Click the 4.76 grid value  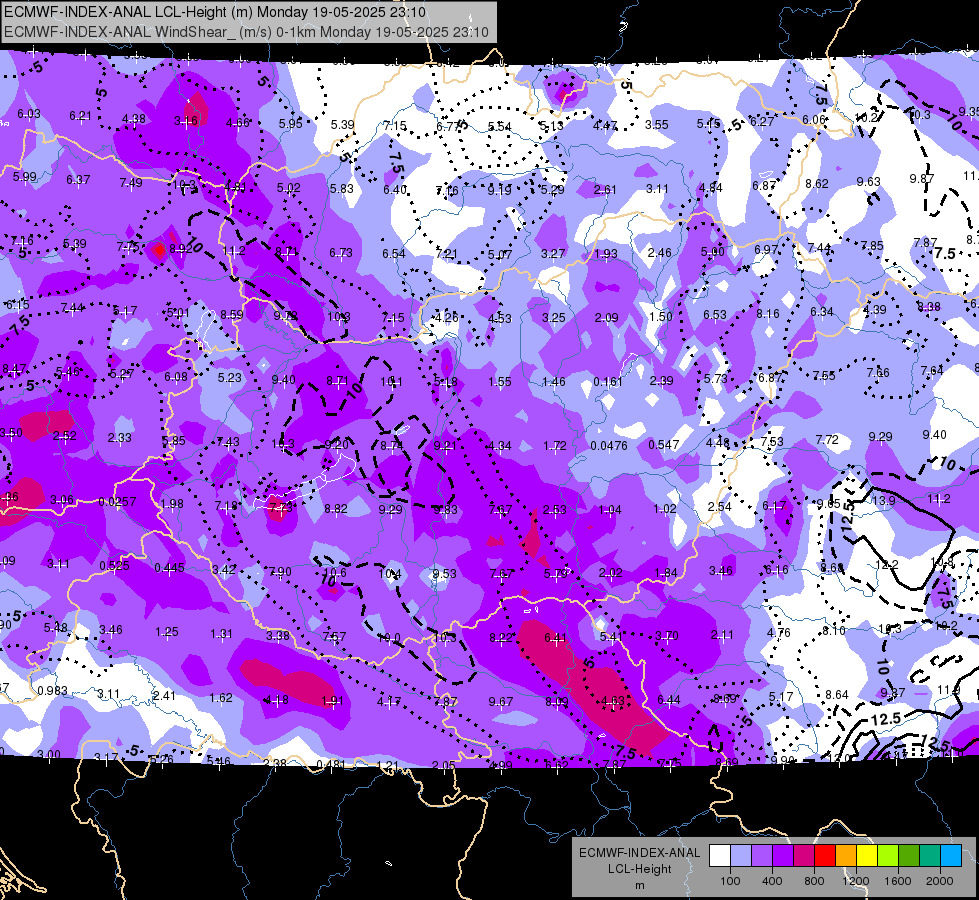(779, 632)
